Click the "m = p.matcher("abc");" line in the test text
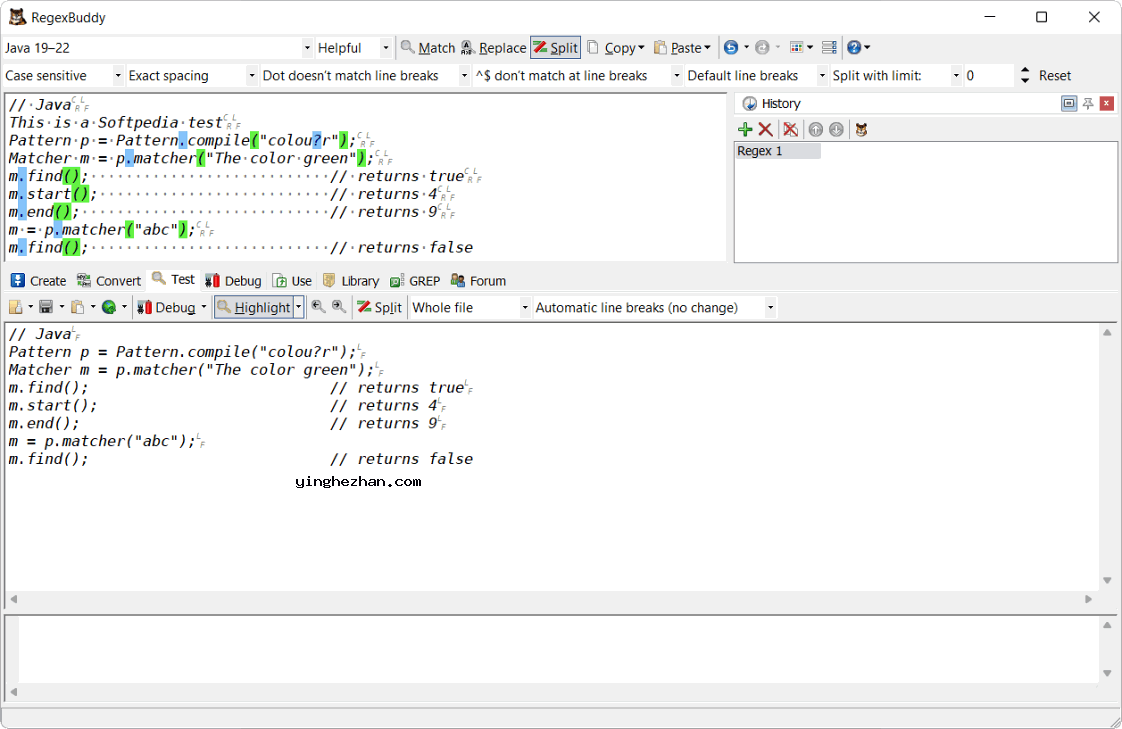The width and height of the screenshot is (1122, 729). coord(102,441)
